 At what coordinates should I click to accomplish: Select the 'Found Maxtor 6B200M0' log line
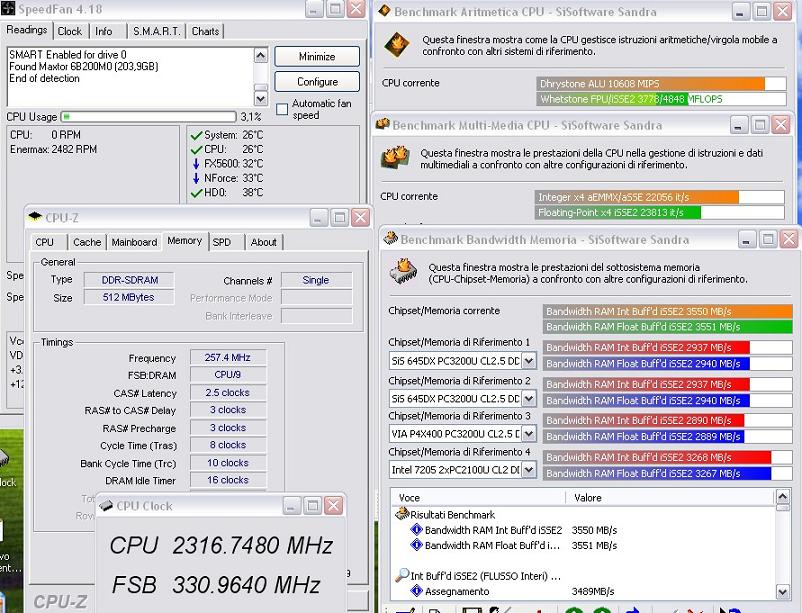[x=84, y=67]
